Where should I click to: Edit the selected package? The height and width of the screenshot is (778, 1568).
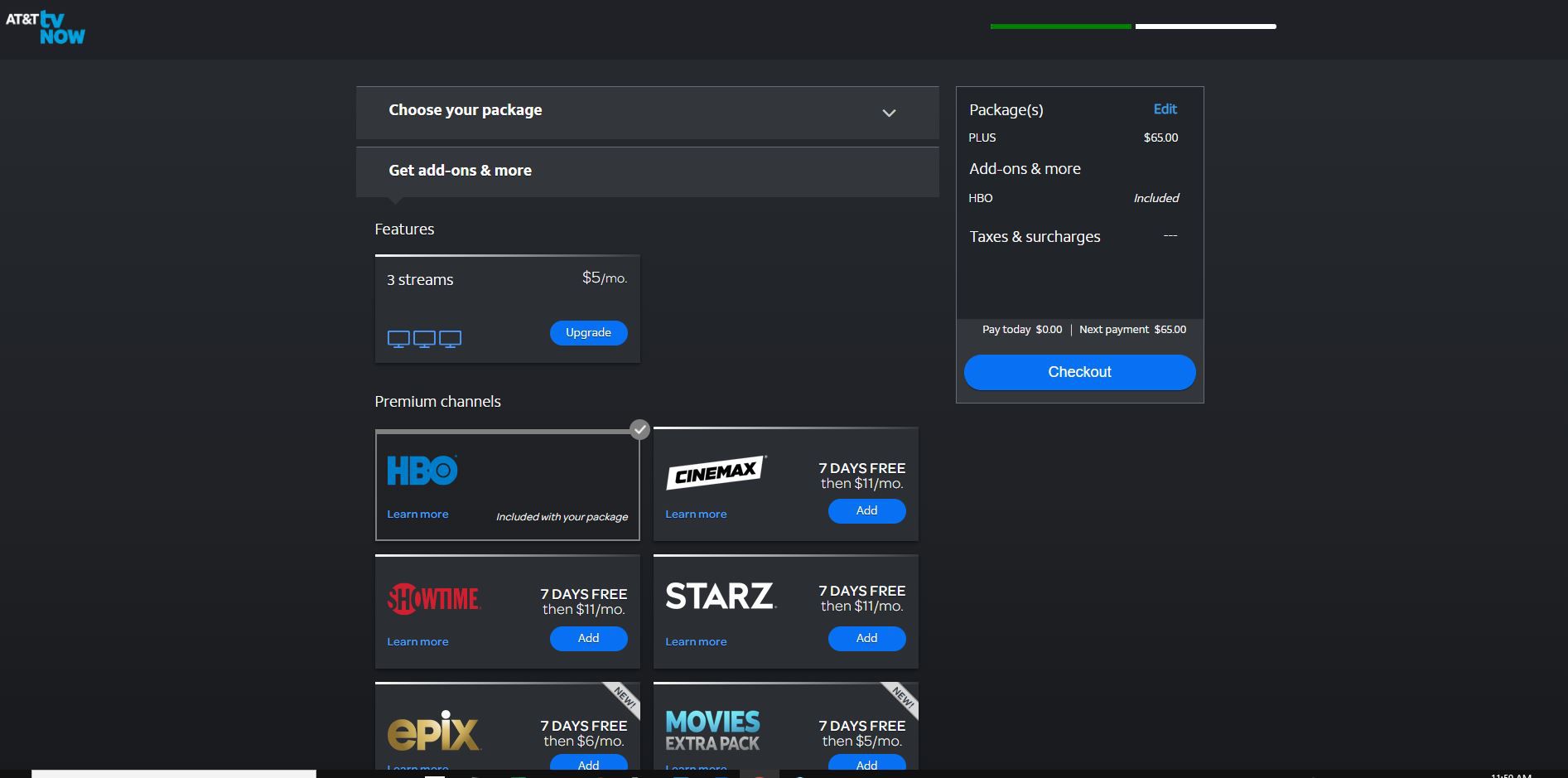click(1165, 109)
